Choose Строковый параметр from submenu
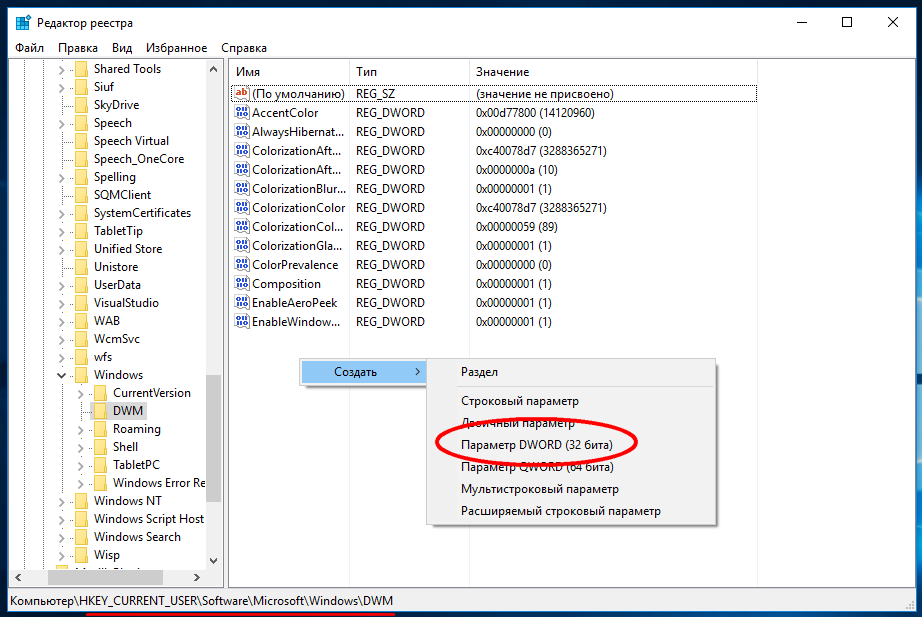922x617 pixels. click(571, 401)
